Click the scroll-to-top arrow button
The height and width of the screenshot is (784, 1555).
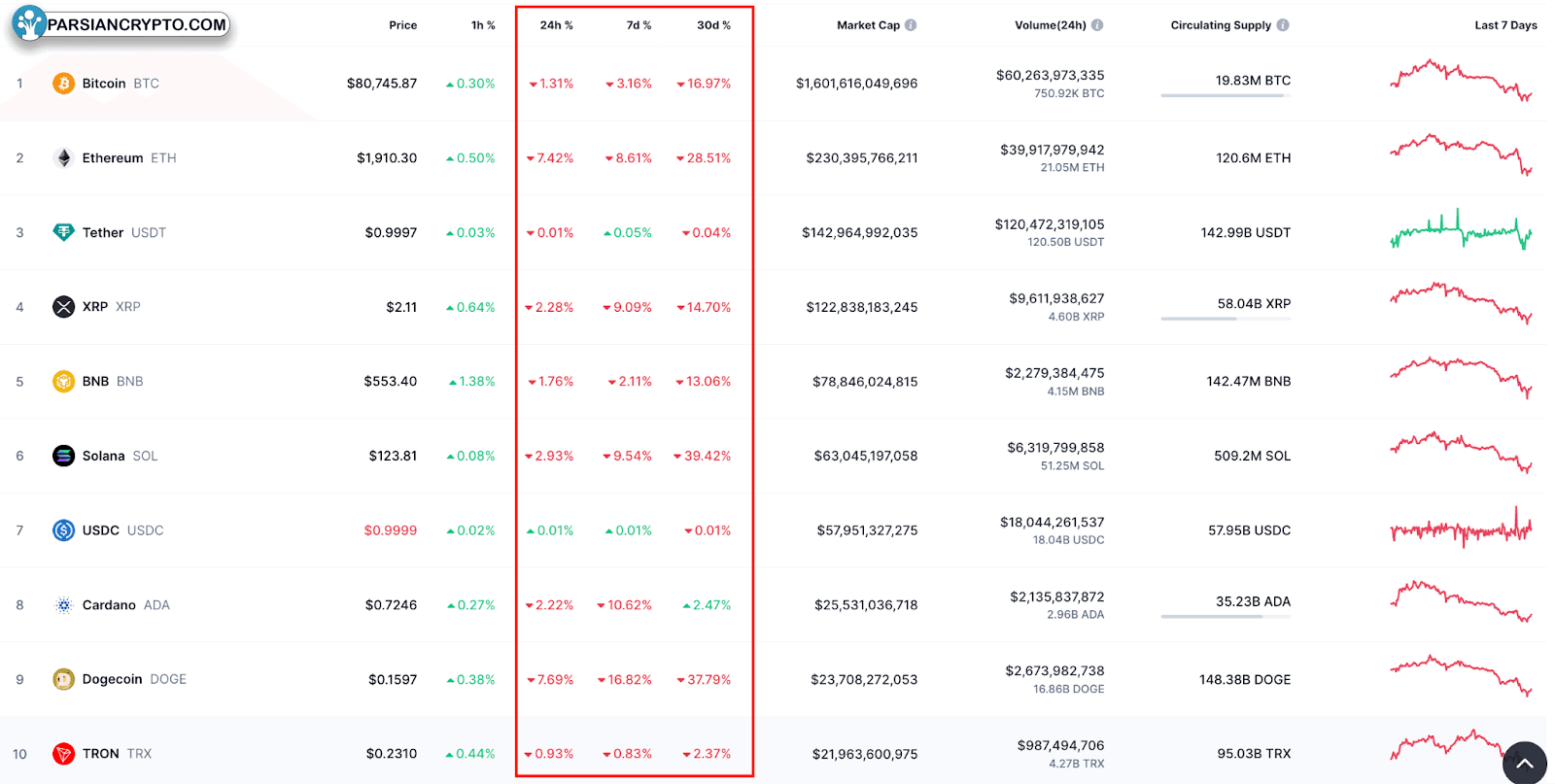pyautogui.click(x=1525, y=763)
